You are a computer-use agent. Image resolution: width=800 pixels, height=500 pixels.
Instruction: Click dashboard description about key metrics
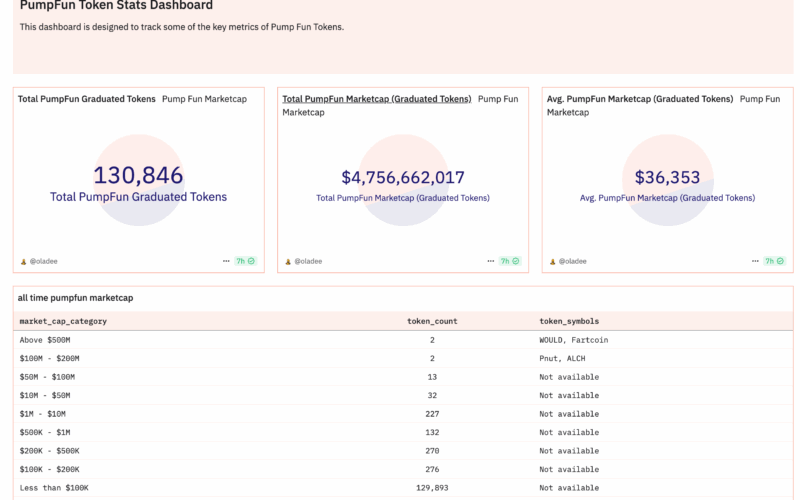click(182, 27)
